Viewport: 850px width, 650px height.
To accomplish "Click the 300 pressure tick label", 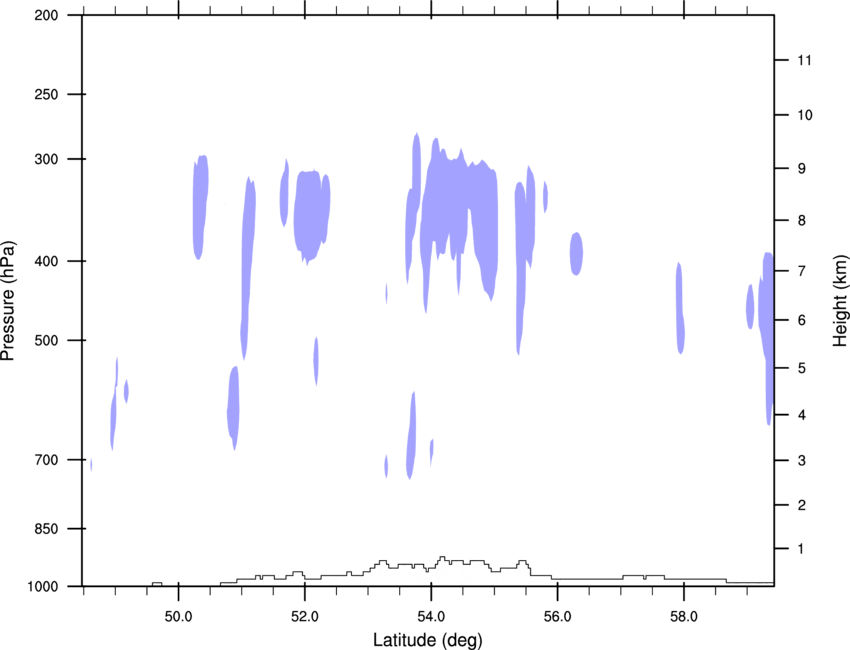I will click(x=46, y=159).
